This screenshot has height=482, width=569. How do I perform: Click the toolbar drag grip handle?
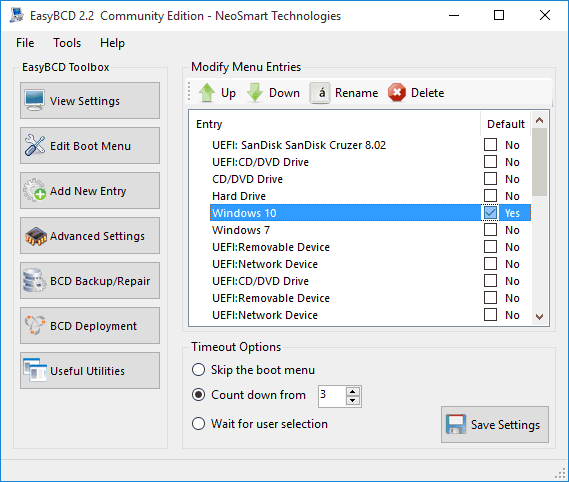pos(189,91)
